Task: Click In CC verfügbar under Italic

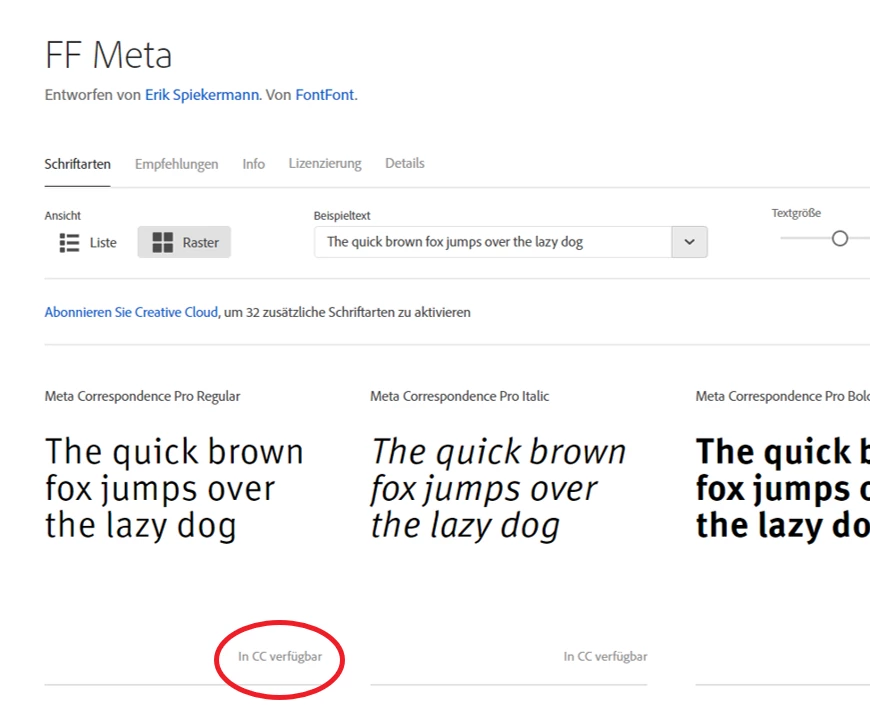Action: (x=605, y=657)
